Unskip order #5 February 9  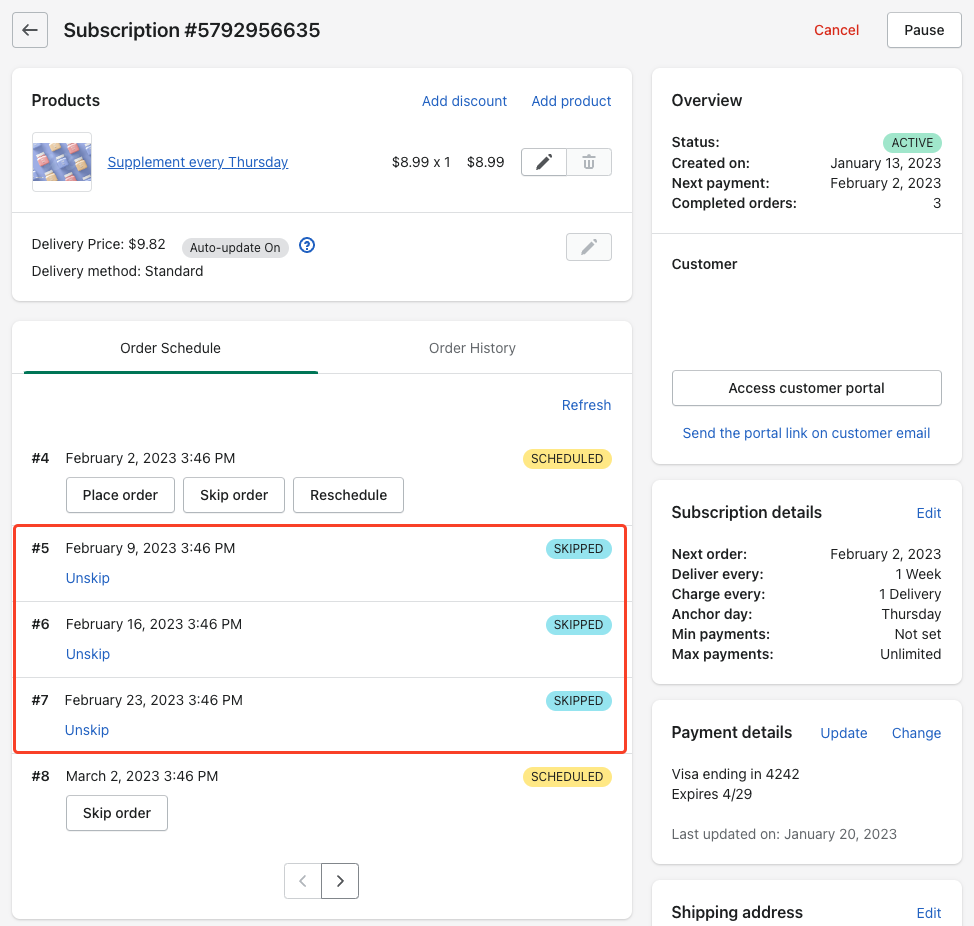pos(88,578)
